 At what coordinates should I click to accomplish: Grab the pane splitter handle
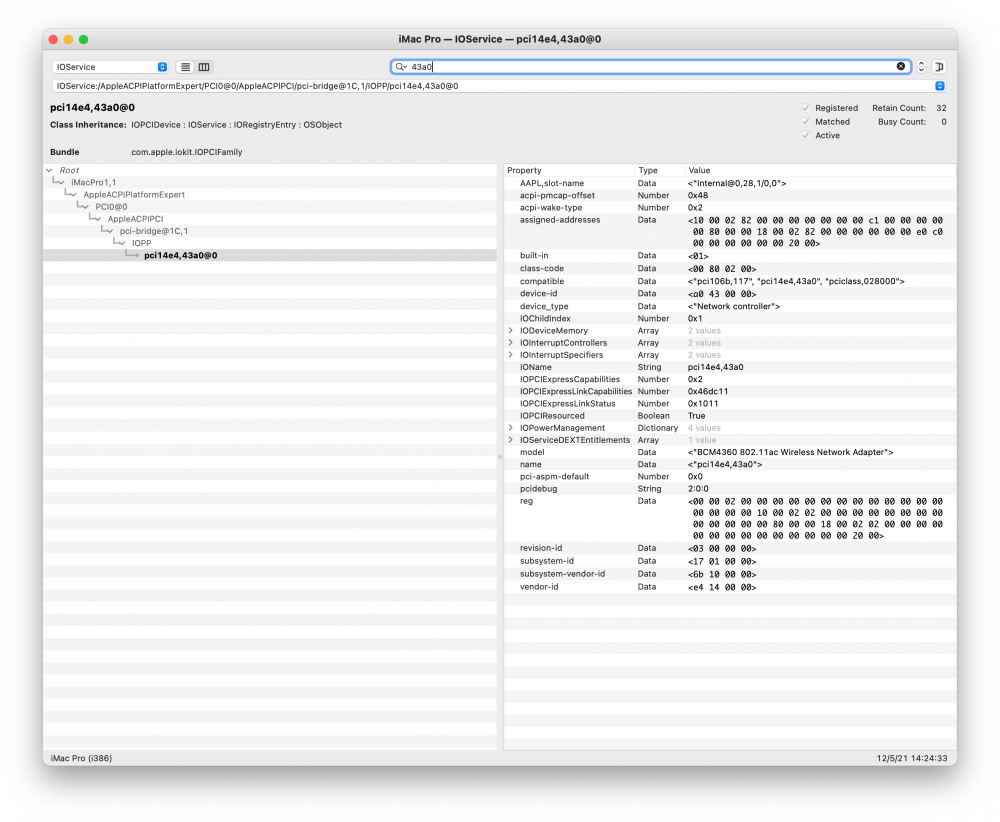click(x=500, y=457)
